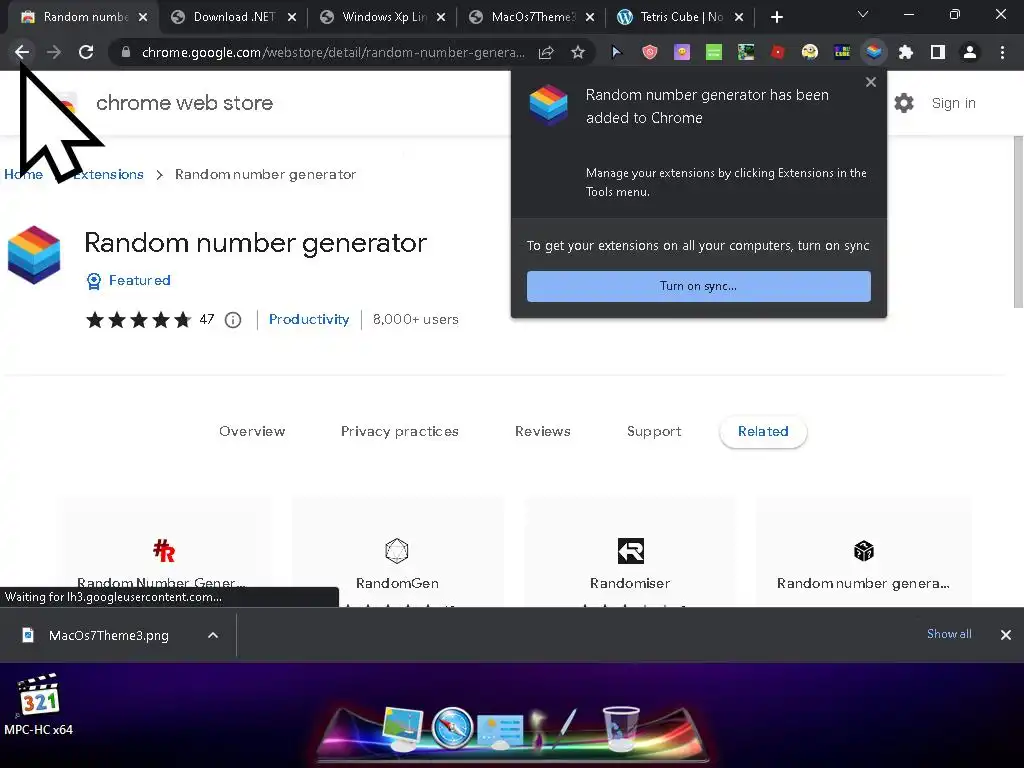Open the purple emoji extension icon

tap(682, 52)
